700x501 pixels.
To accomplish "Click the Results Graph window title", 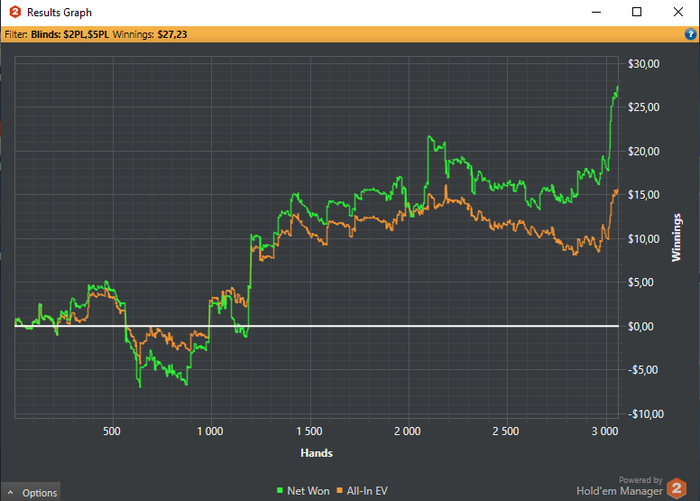I will (x=59, y=13).
